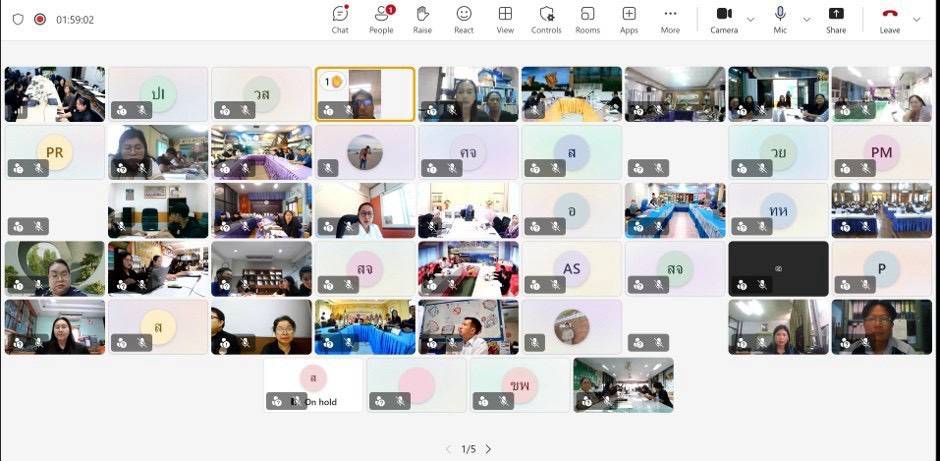Leave the meeting

coord(890,20)
